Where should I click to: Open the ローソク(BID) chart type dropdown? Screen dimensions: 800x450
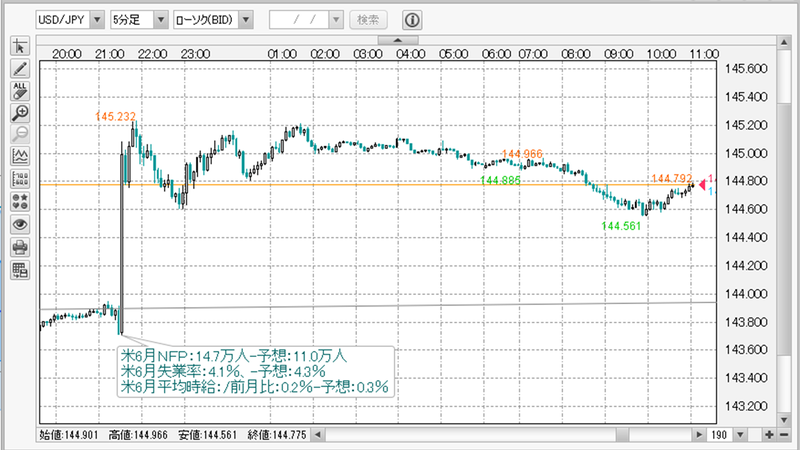click(x=246, y=20)
